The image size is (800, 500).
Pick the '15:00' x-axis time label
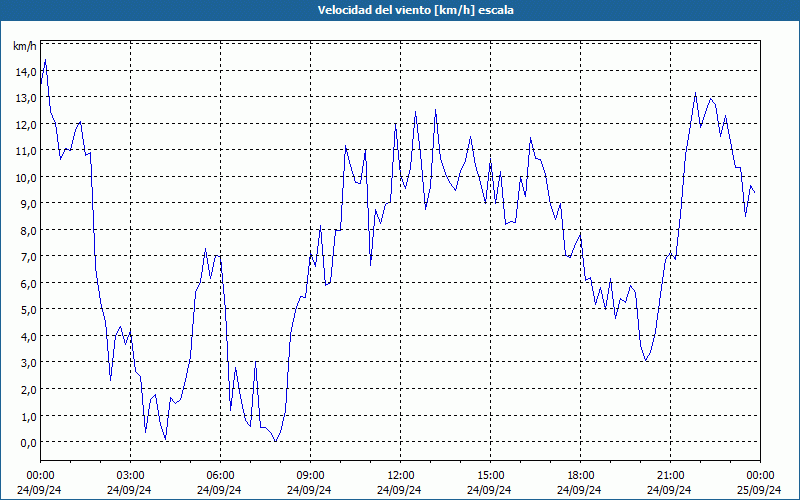490,476
